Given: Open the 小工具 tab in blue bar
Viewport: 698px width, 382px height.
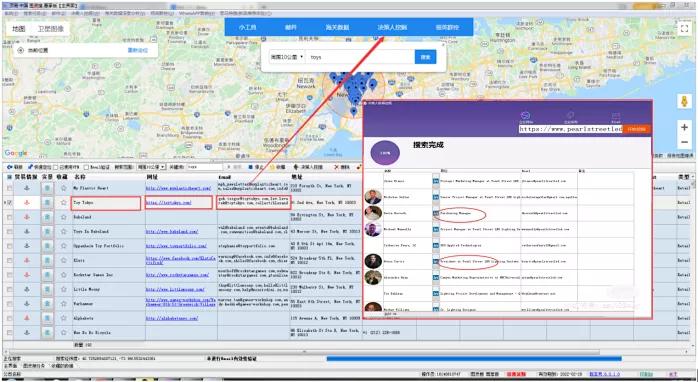Looking at the screenshot, I should tap(248, 28).
